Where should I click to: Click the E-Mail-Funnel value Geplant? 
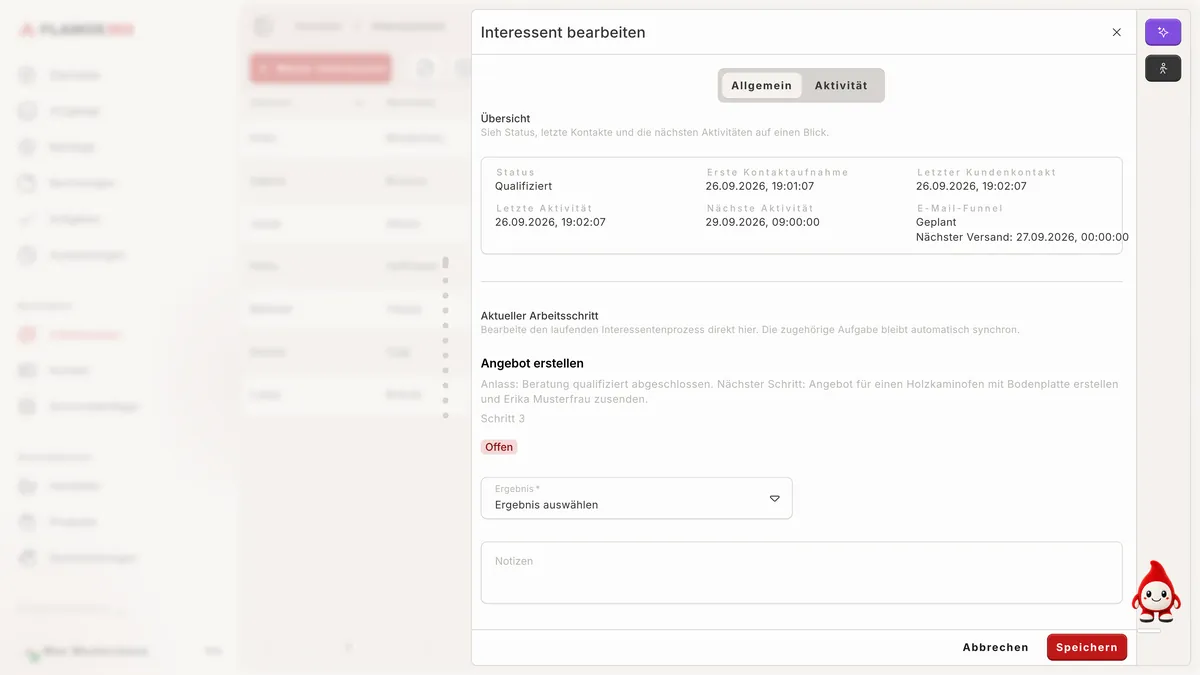pos(936,222)
